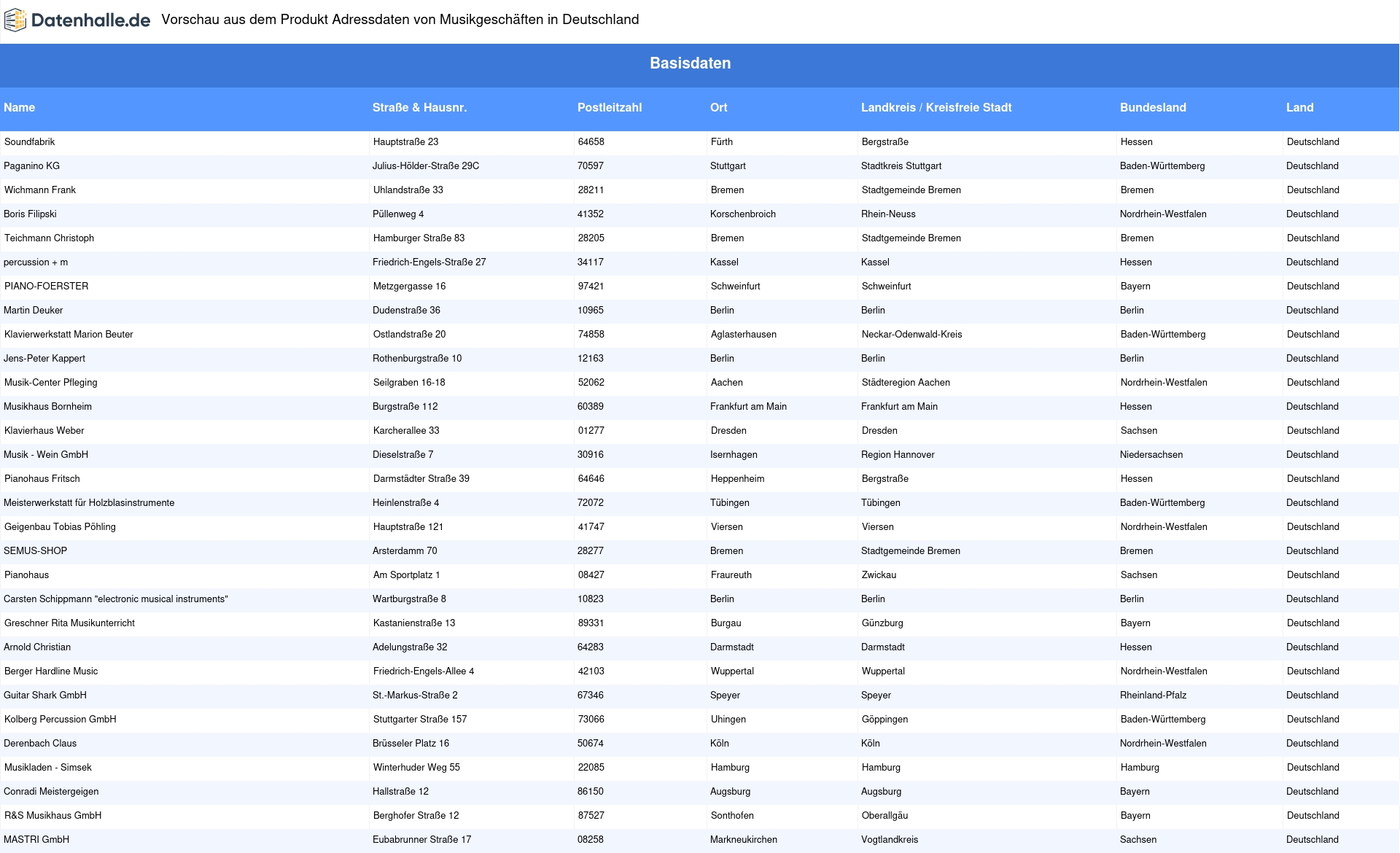
Task: Click the Wichmann Frank entry
Action: pyautogui.click(x=40, y=190)
